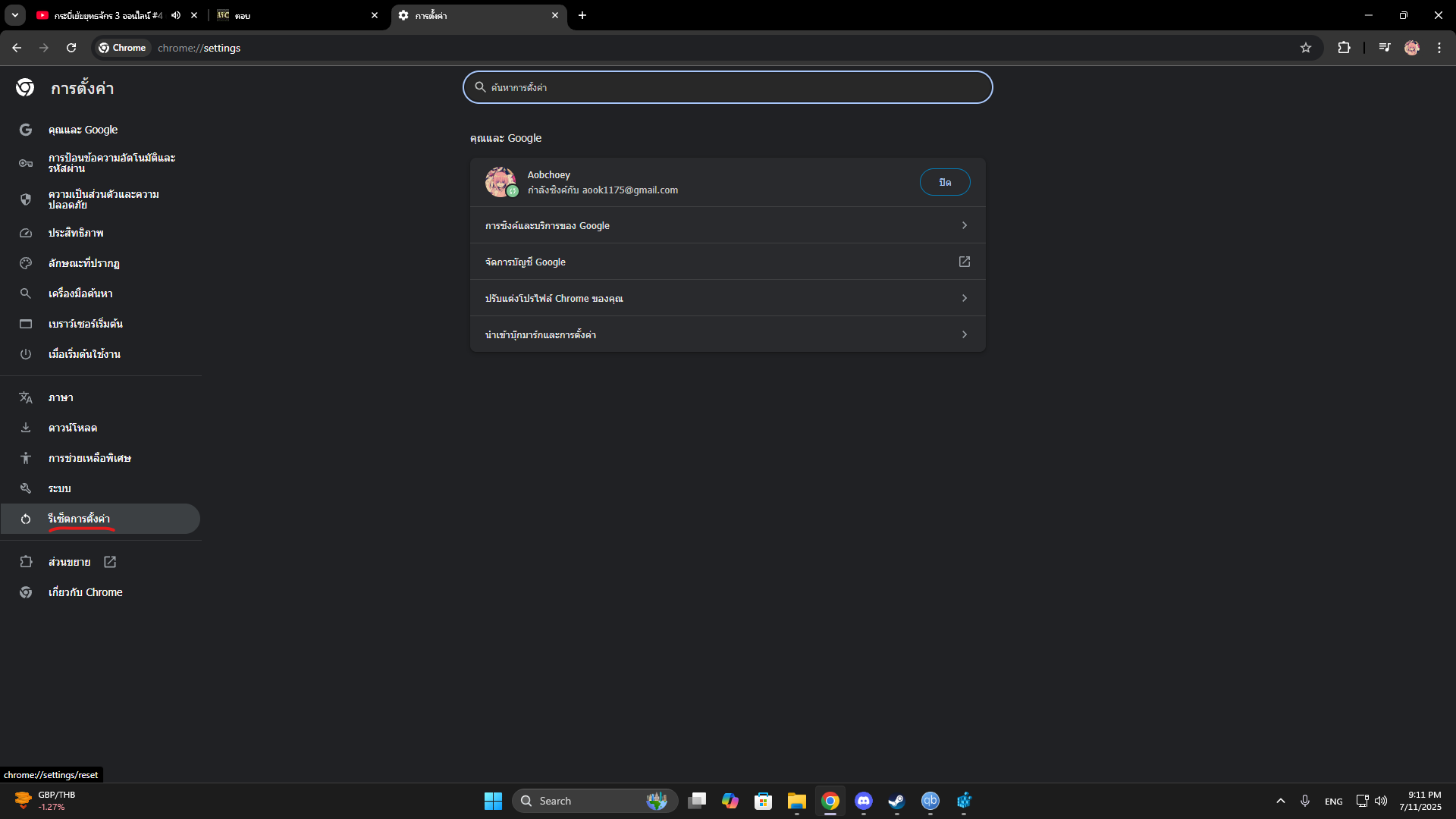
Task: Open Discord from the taskbar
Action: [x=863, y=801]
